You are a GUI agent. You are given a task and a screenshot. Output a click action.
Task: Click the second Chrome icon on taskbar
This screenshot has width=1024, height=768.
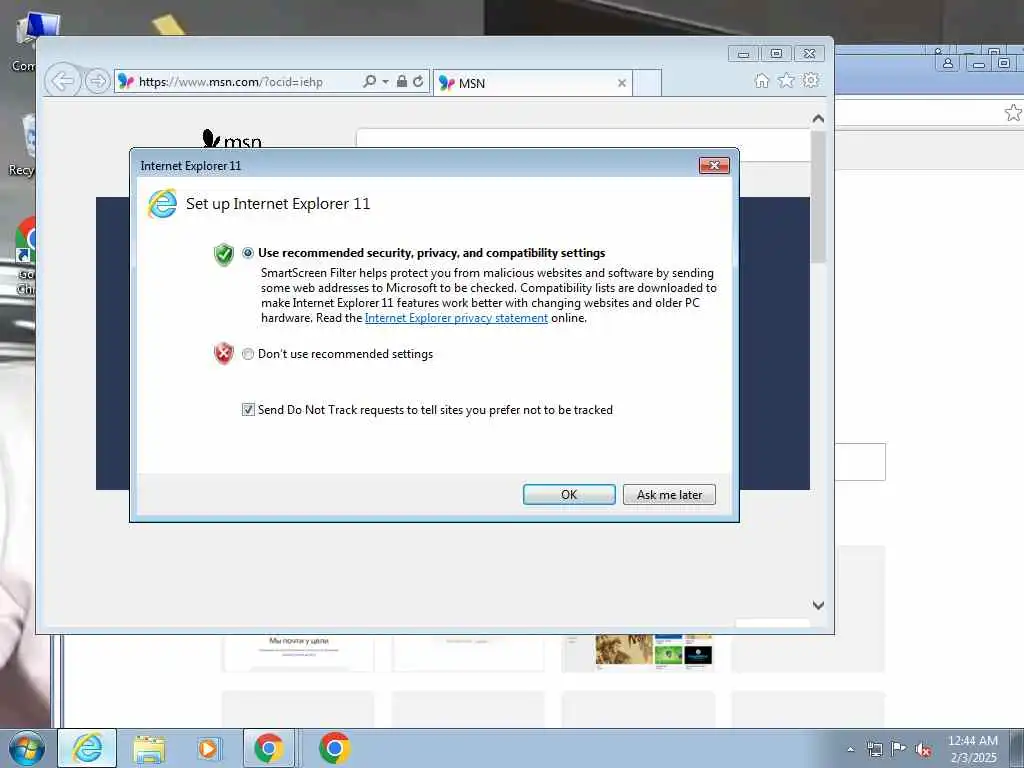click(x=334, y=748)
